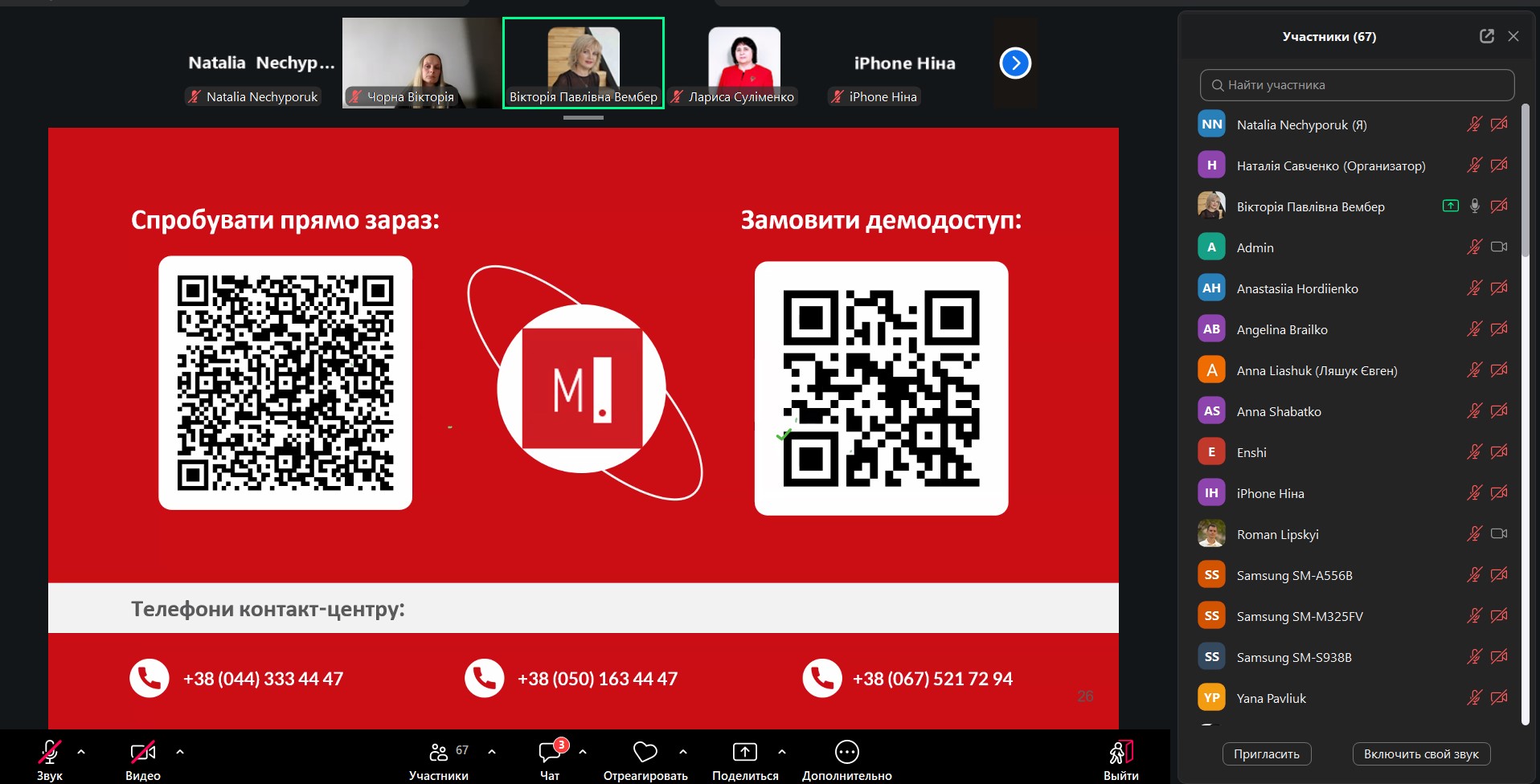Toggle microphone icon beside Natalia Nechyporuk (Я)

click(x=1473, y=125)
